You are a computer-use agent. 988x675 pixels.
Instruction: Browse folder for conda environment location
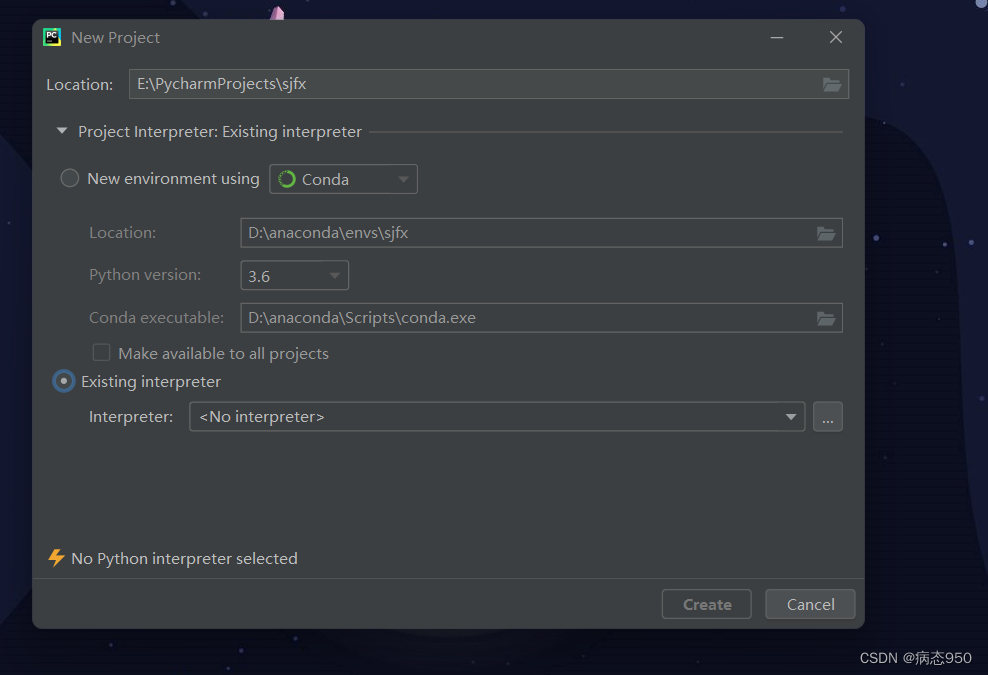[x=825, y=233]
